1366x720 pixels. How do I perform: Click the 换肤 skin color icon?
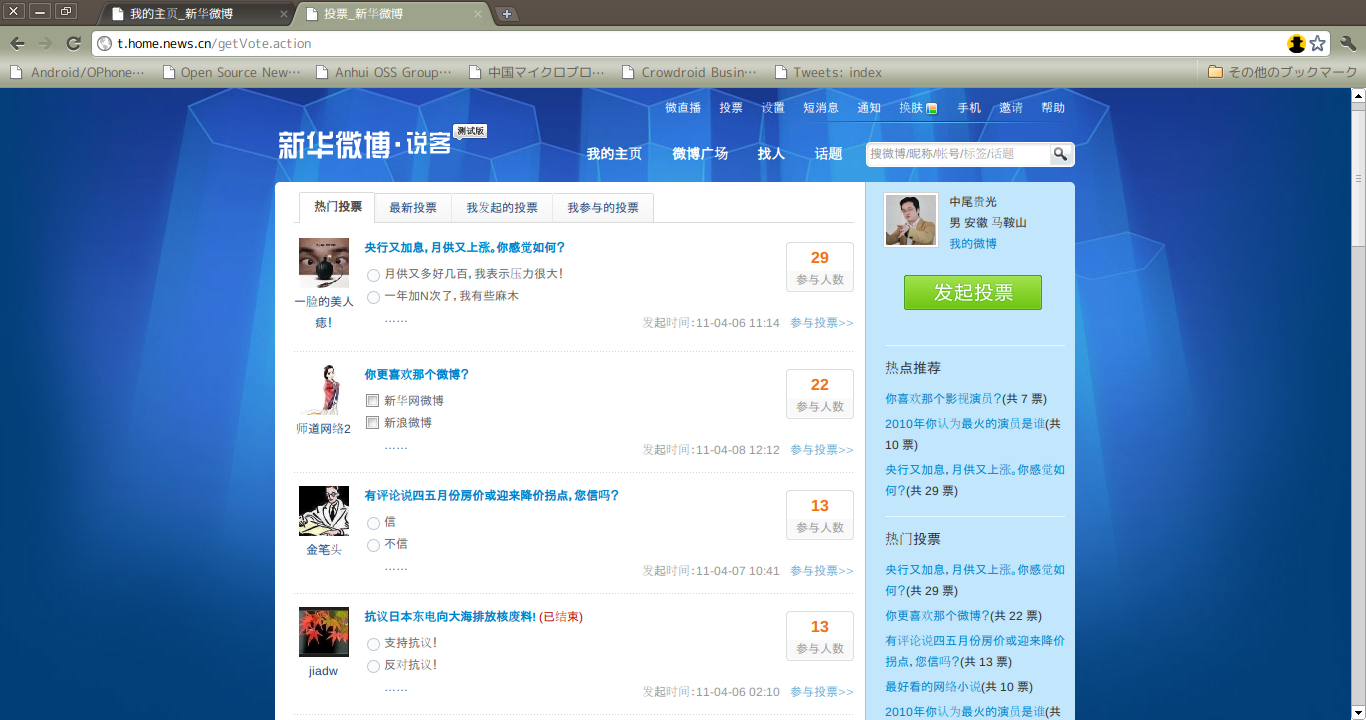point(932,108)
